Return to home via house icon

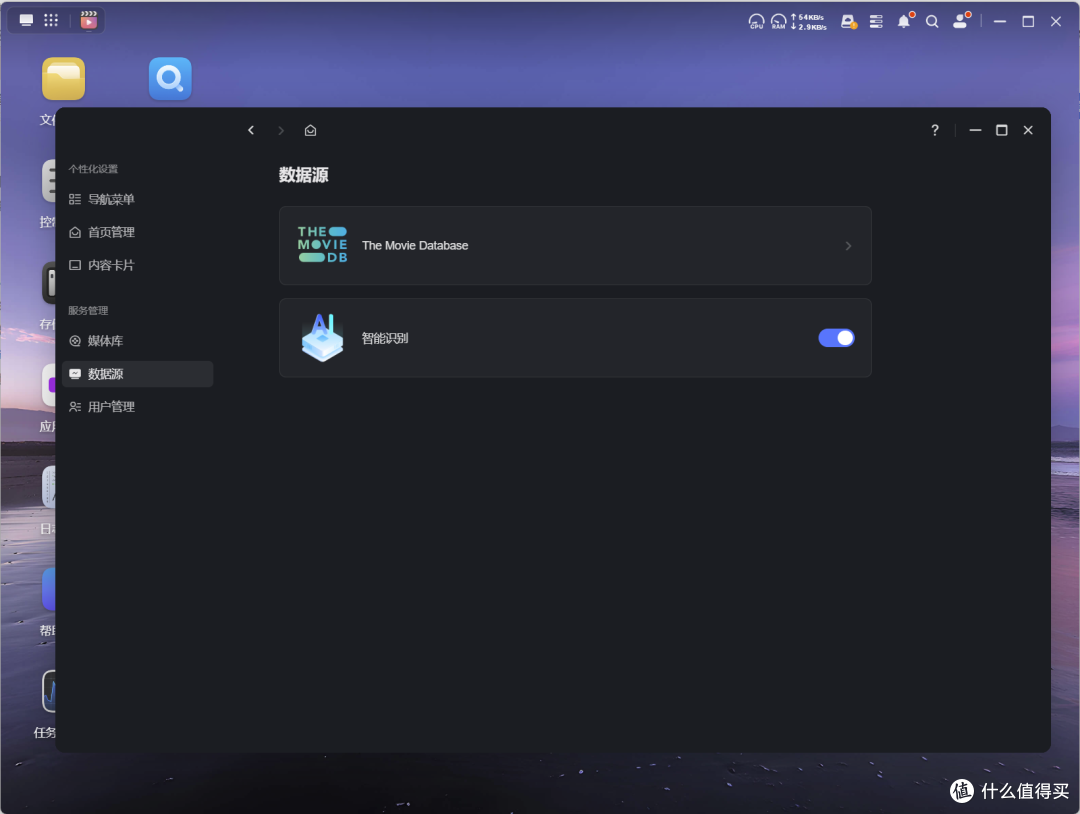[x=311, y=130]
